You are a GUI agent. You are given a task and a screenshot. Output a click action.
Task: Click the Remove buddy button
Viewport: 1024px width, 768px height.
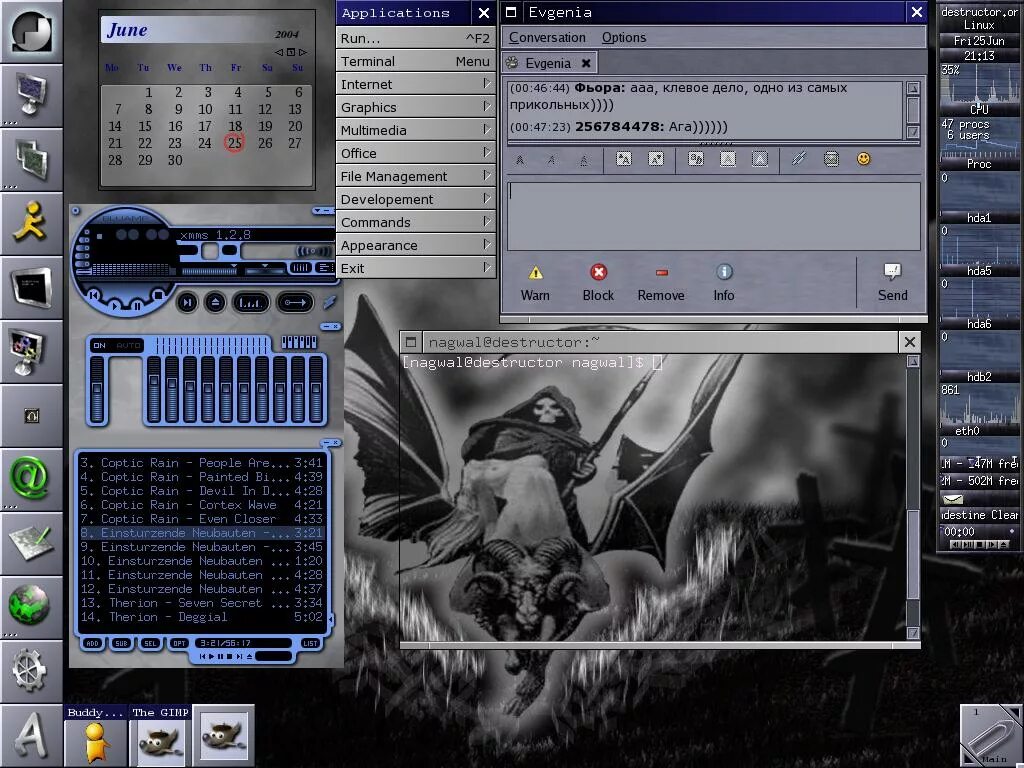pos(661,283)
